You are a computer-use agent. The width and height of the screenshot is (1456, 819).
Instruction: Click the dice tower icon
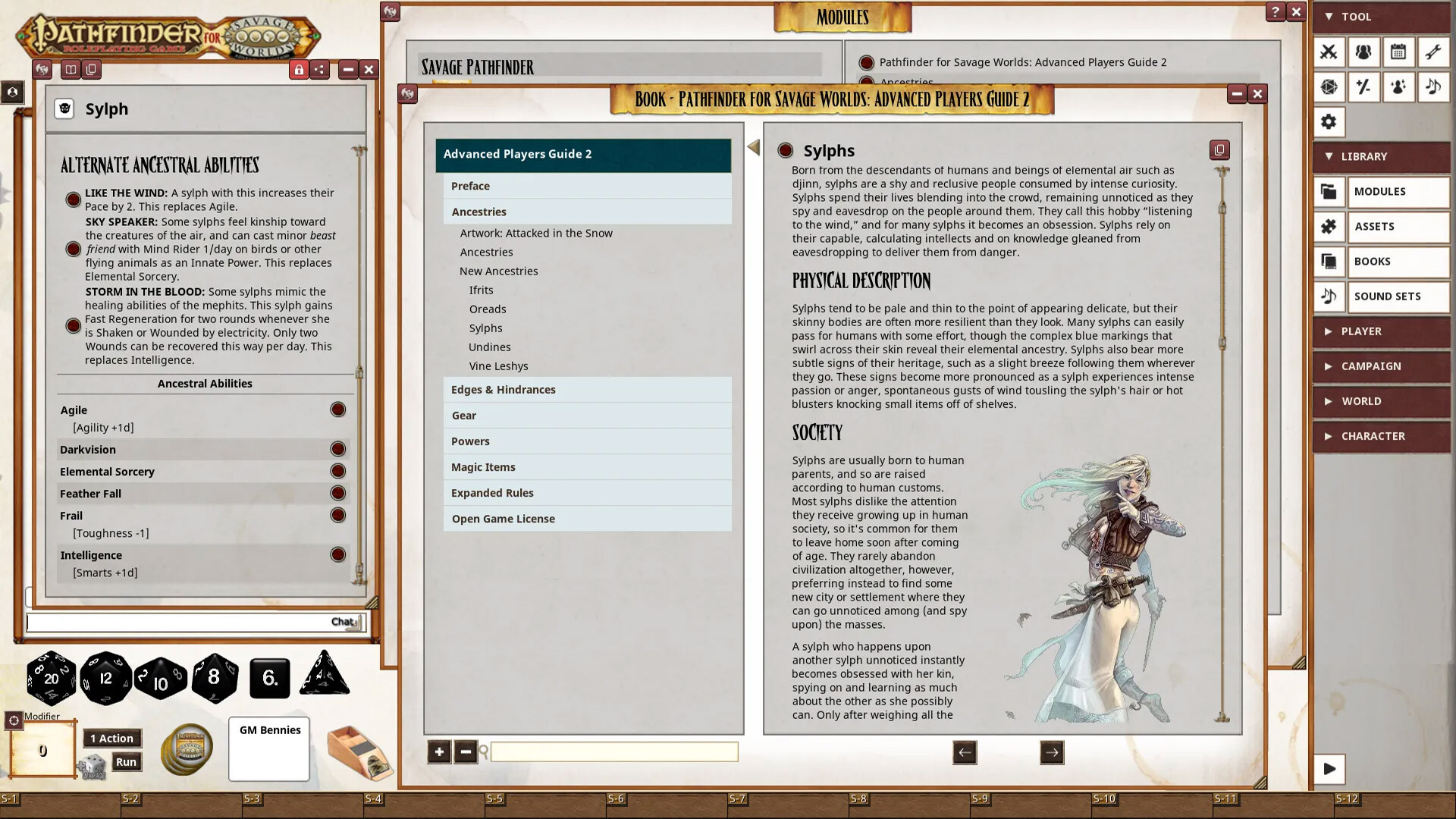point(360,752)
